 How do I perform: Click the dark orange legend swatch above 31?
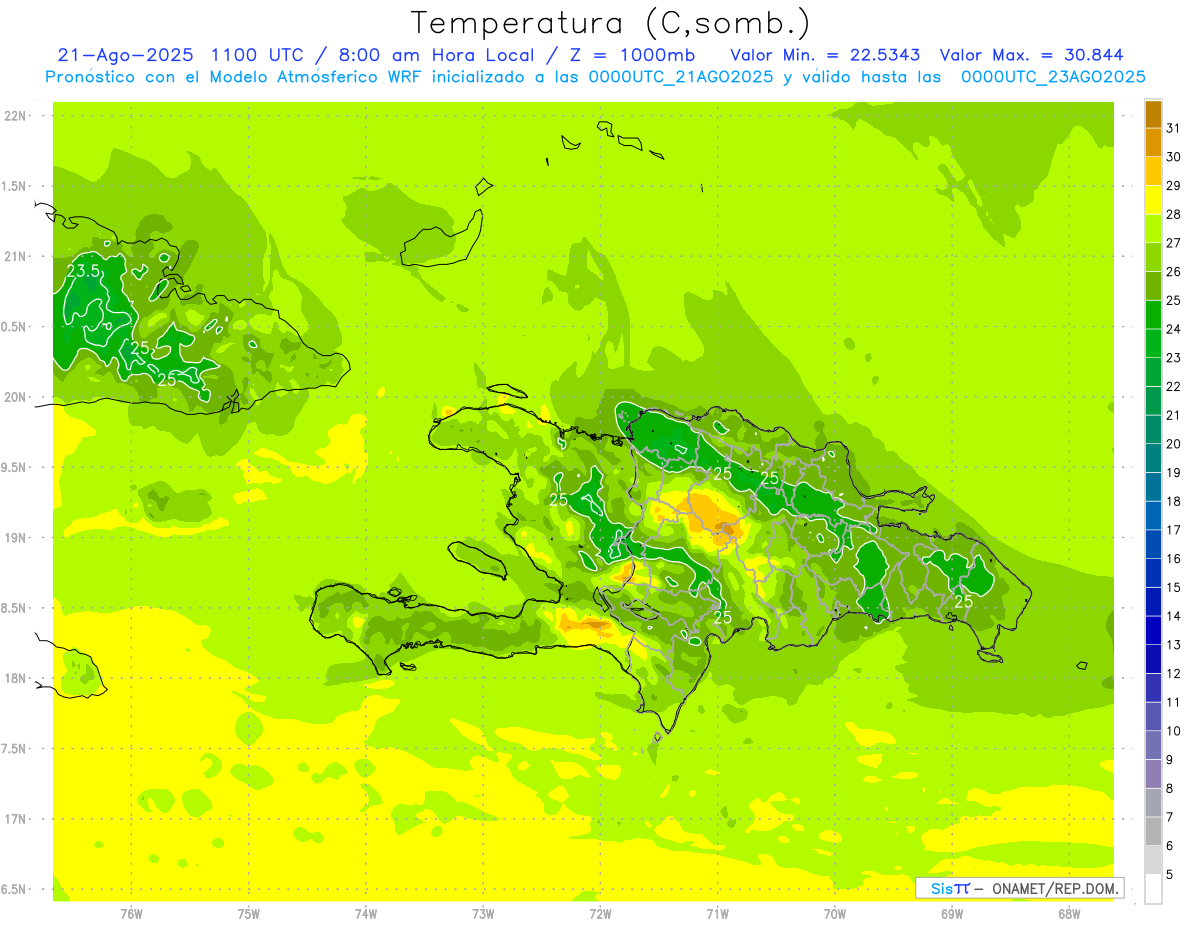click(1153, 114)
